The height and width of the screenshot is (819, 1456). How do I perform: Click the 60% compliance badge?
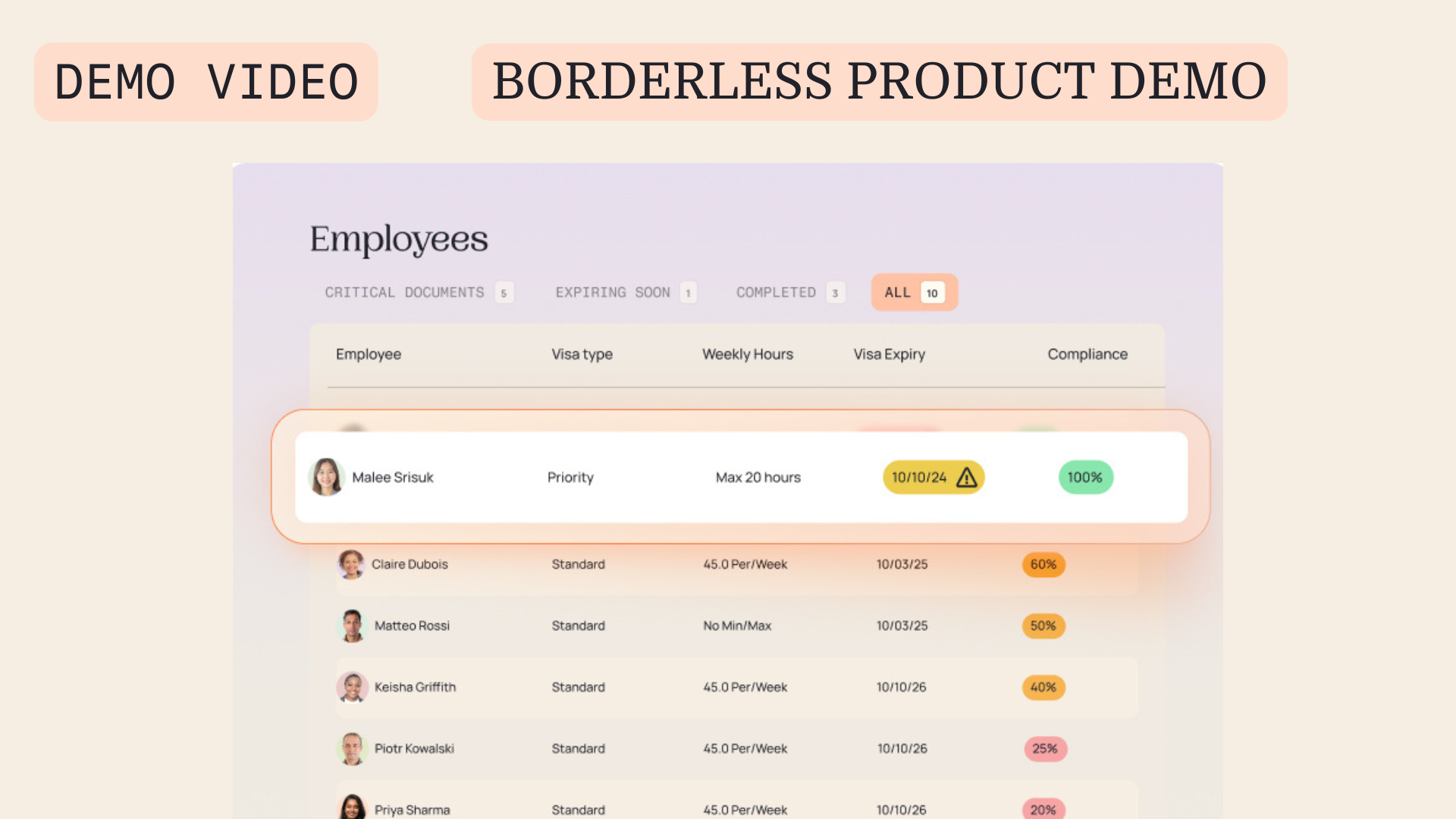click(1043, 564)
